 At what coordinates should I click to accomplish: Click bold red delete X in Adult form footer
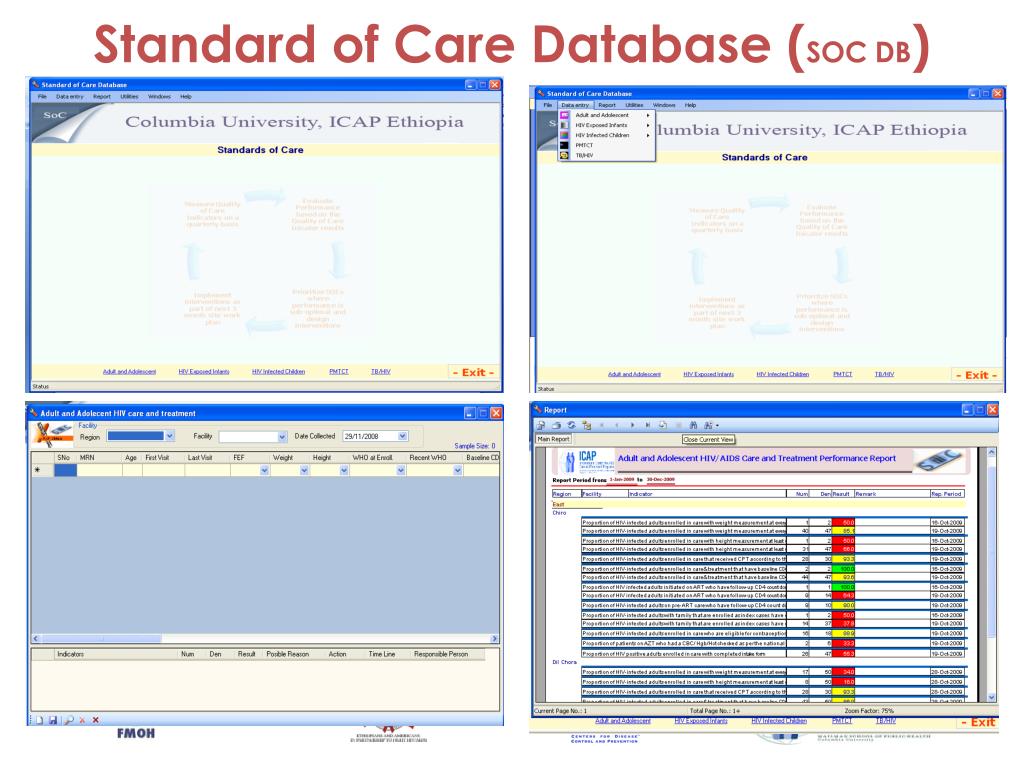click(x=95, y=720)
